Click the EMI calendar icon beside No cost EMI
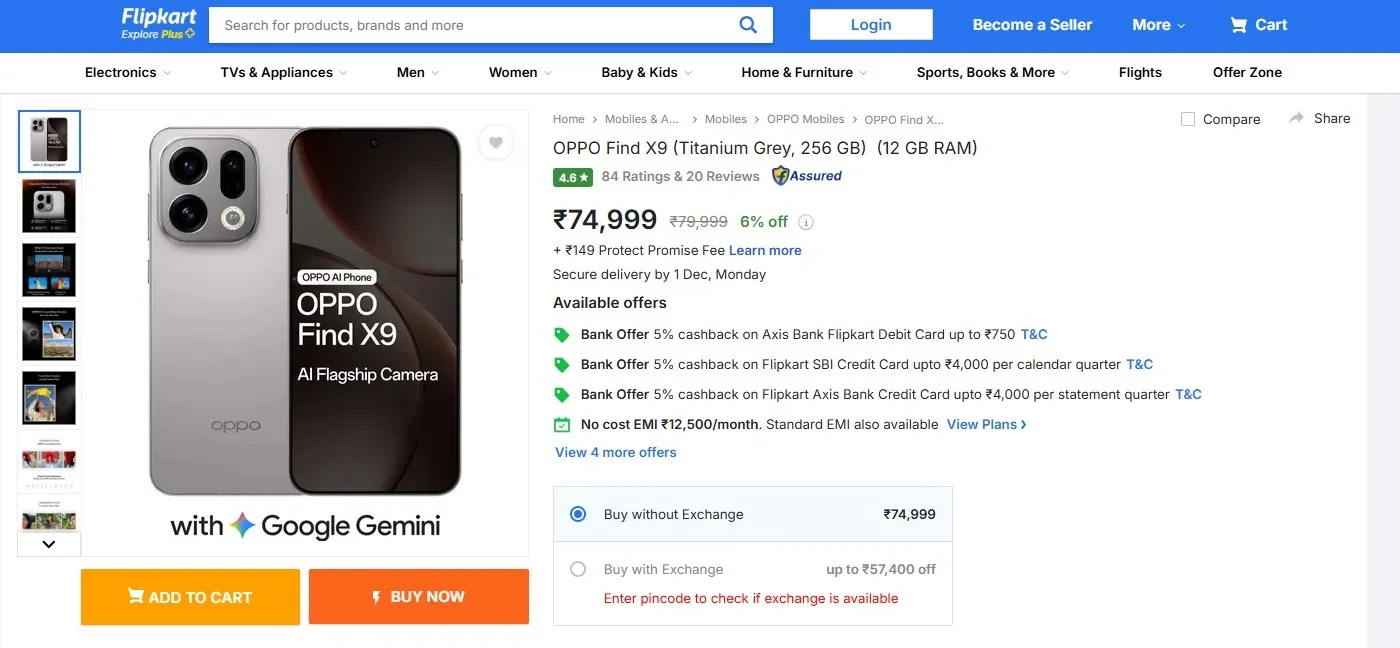 pos(562,424)
